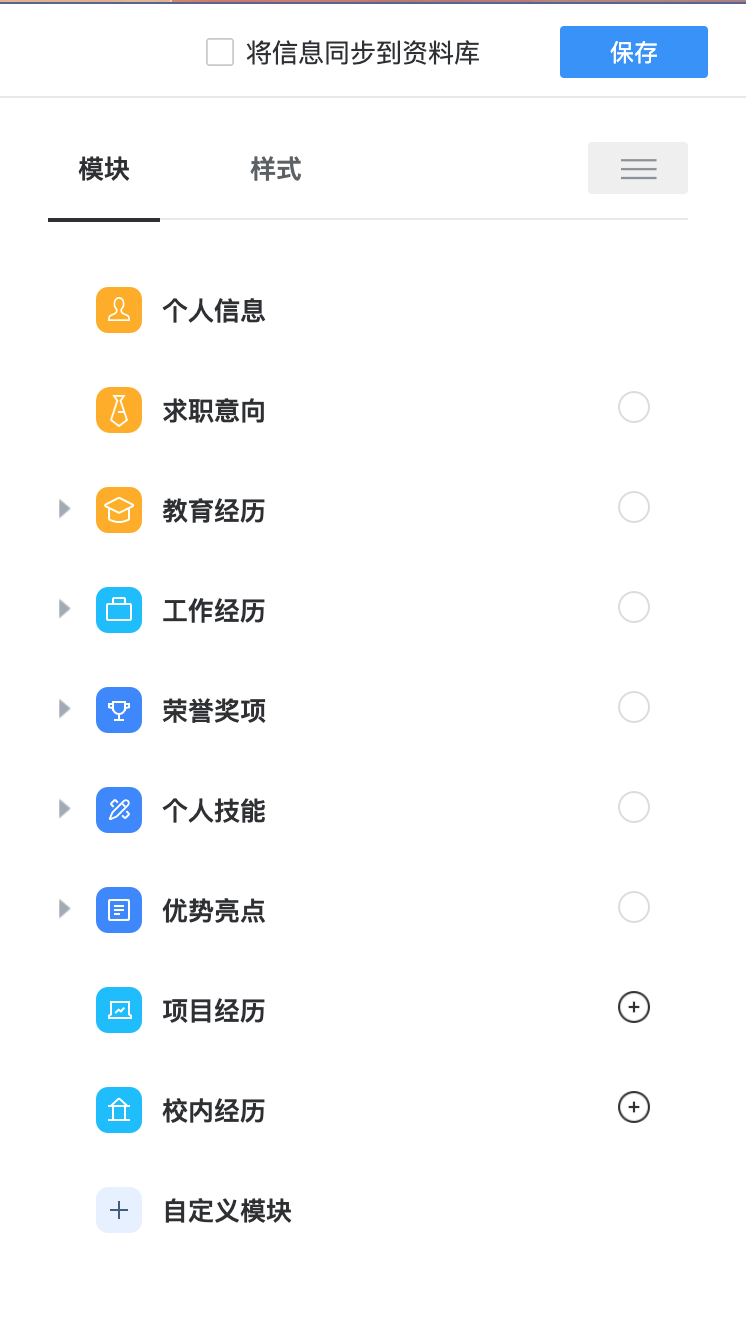Click the gray hamburger menu button
Image resolution: width=746 pixels, height=1318 pixels.
pyautogui.click(x=638, y=168)
